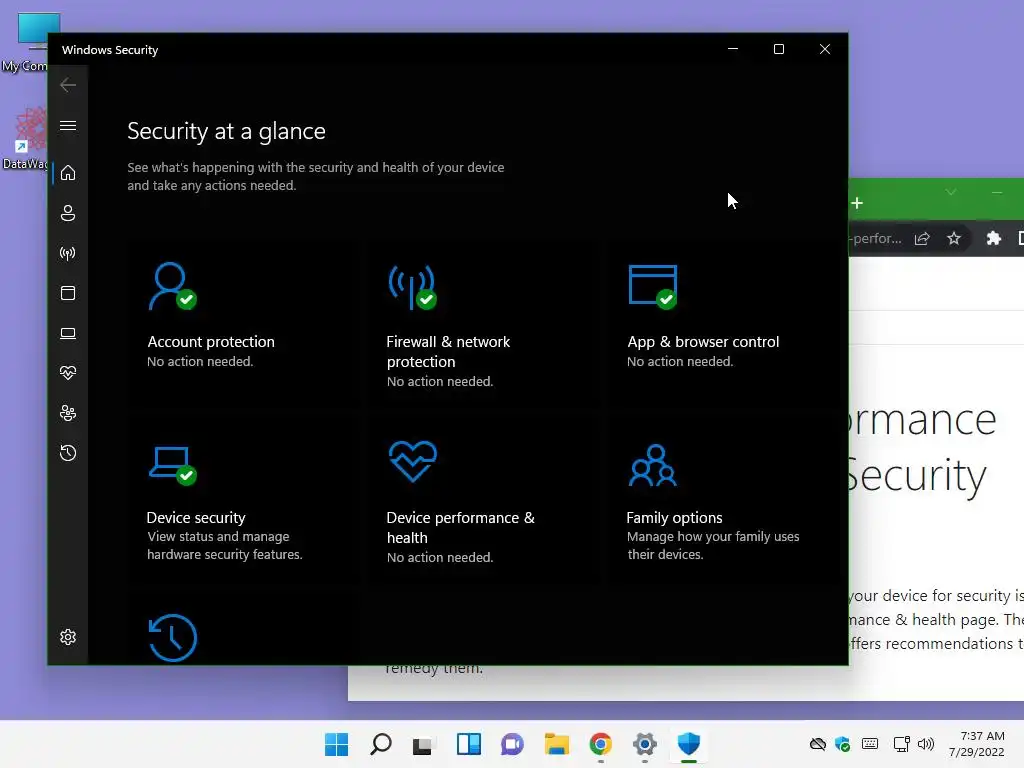Open taskbar Search

tap(381, 744)
